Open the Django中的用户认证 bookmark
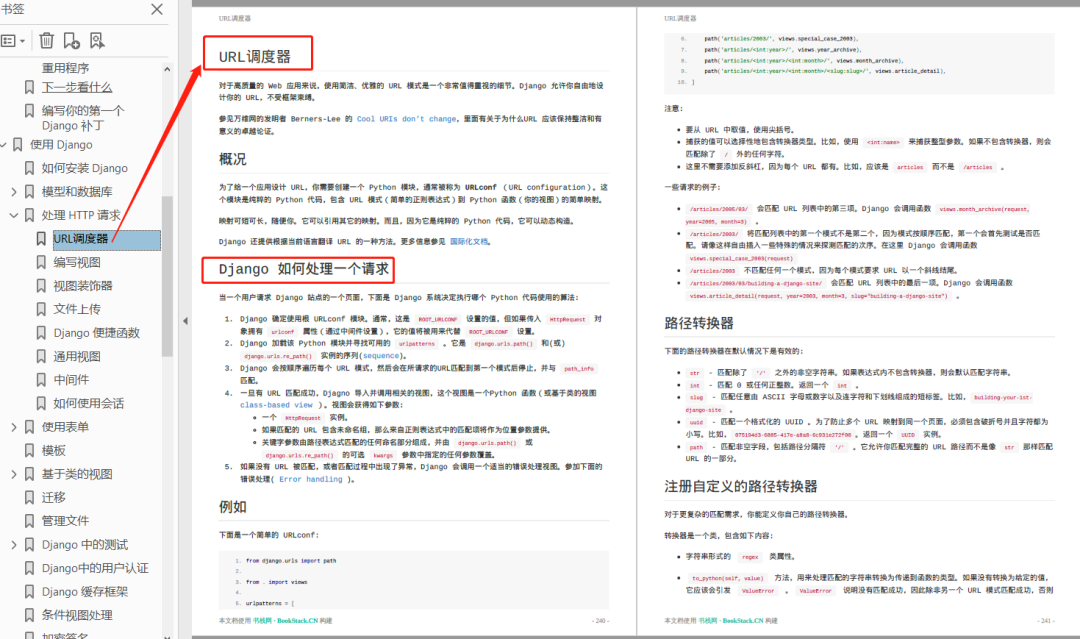This screenshot has height=639, width=1080. 95,568
